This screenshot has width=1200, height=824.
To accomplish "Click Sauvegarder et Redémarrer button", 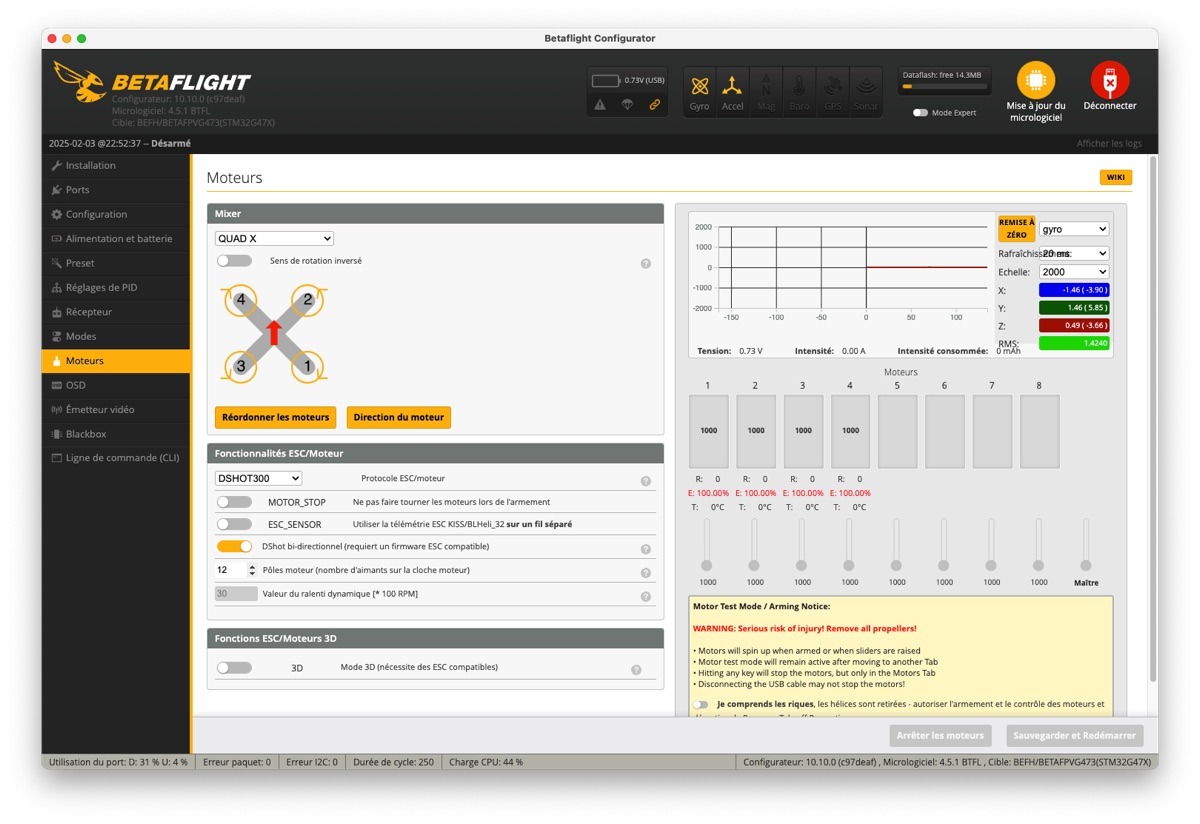I will [1074, 735].
